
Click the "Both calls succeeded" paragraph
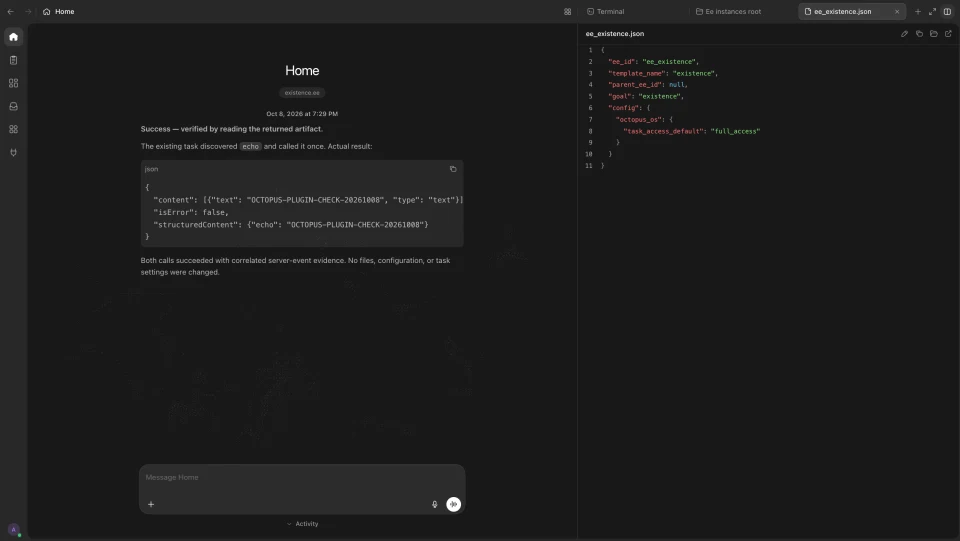click(x=296, y=266)
